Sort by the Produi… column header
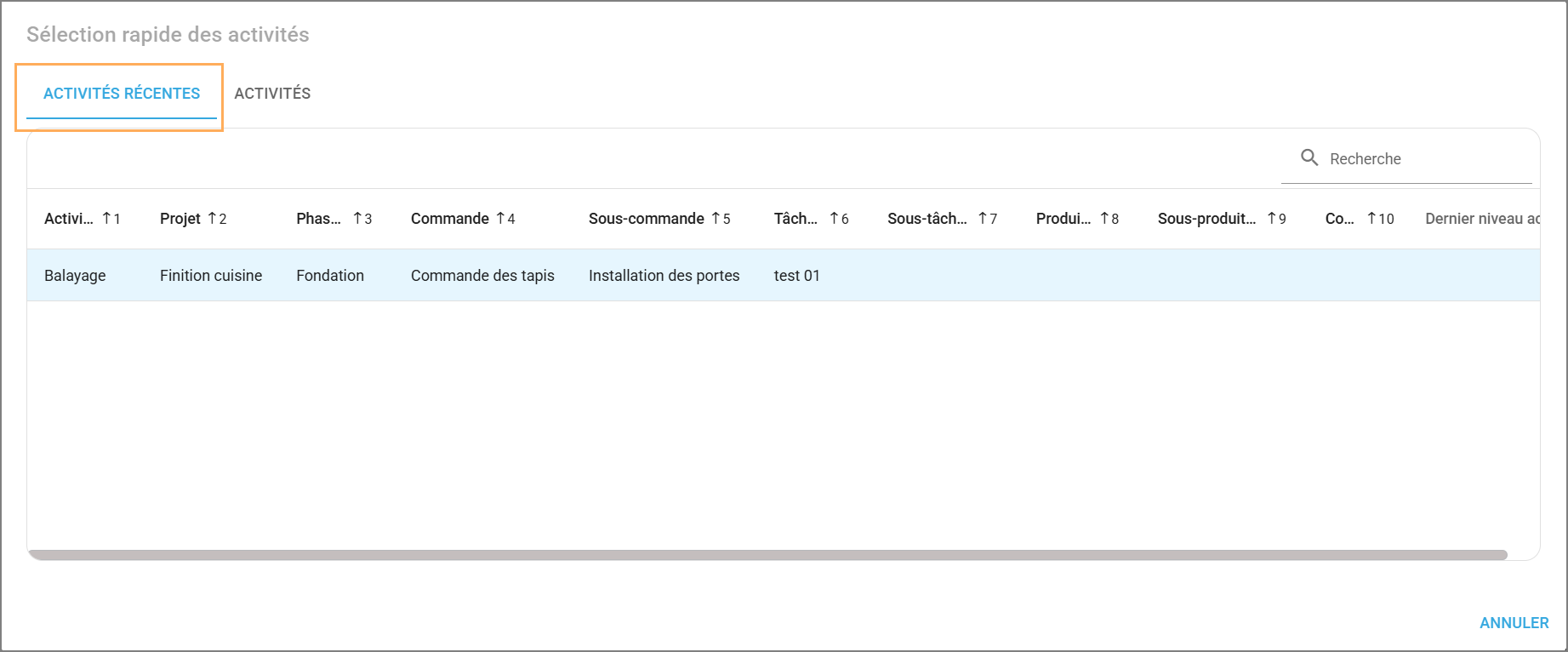 tap(1063, 219)
